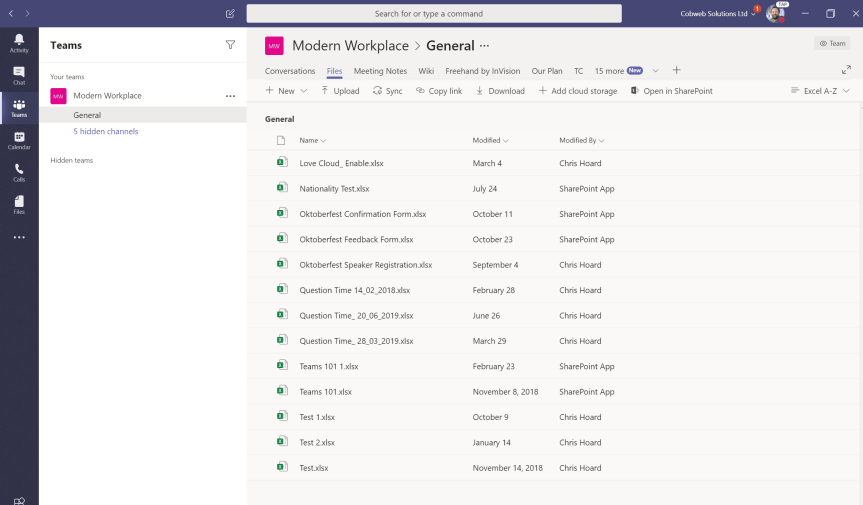The height and width of the screenshot is (505, 863).
Task: Expand the 15 more tabs dropdown
Action: coord(627,71)
